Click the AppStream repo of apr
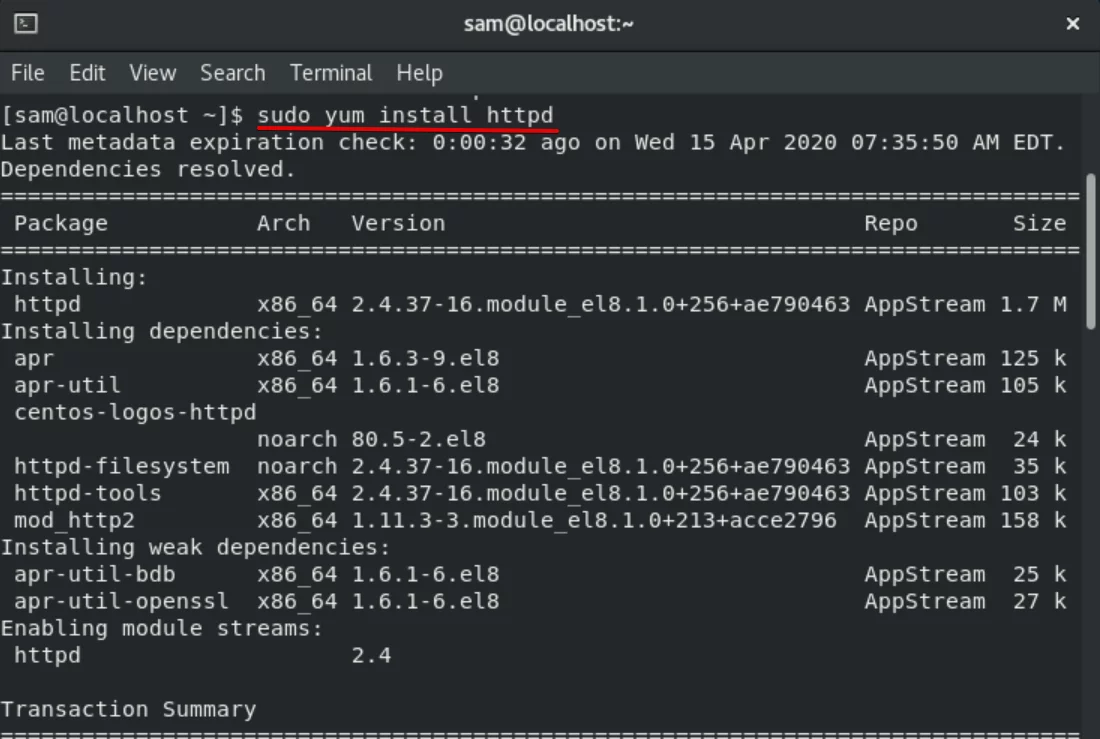 pyautogui.click(x=925, y=359)
